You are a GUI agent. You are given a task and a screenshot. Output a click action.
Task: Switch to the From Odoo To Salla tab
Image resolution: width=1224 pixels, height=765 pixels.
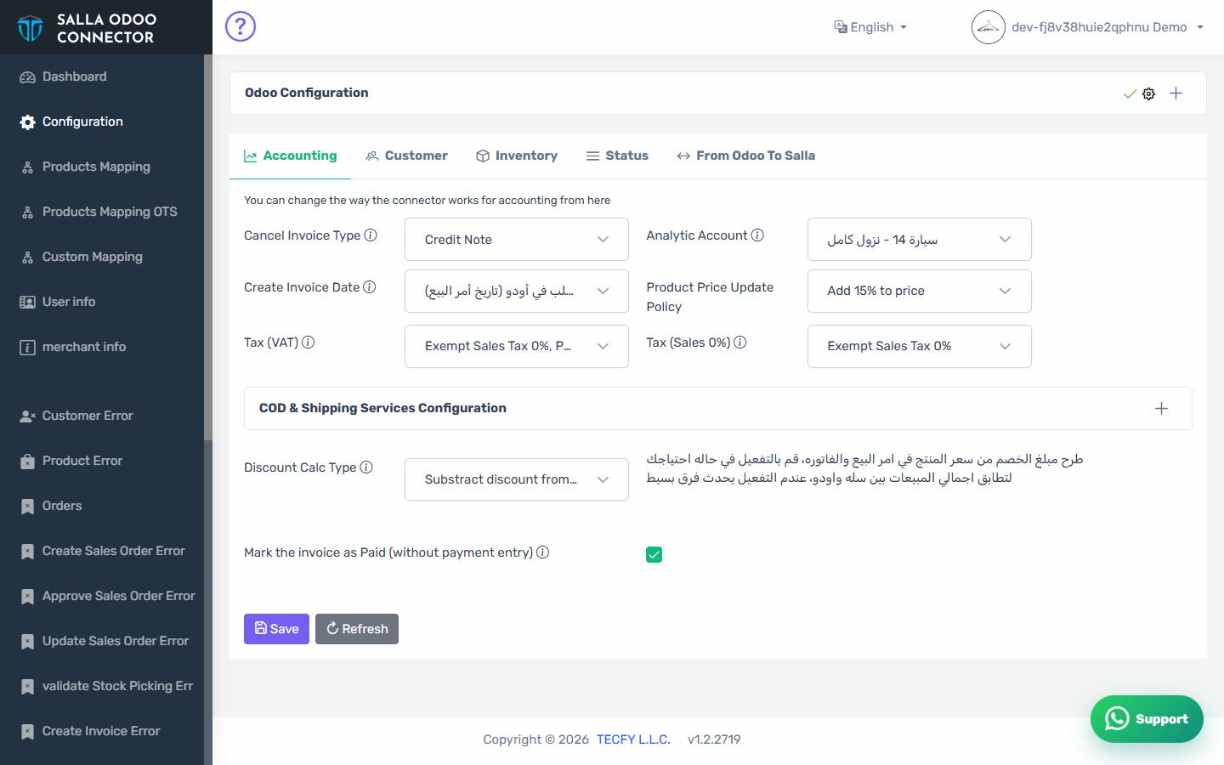tap(745, 156)
